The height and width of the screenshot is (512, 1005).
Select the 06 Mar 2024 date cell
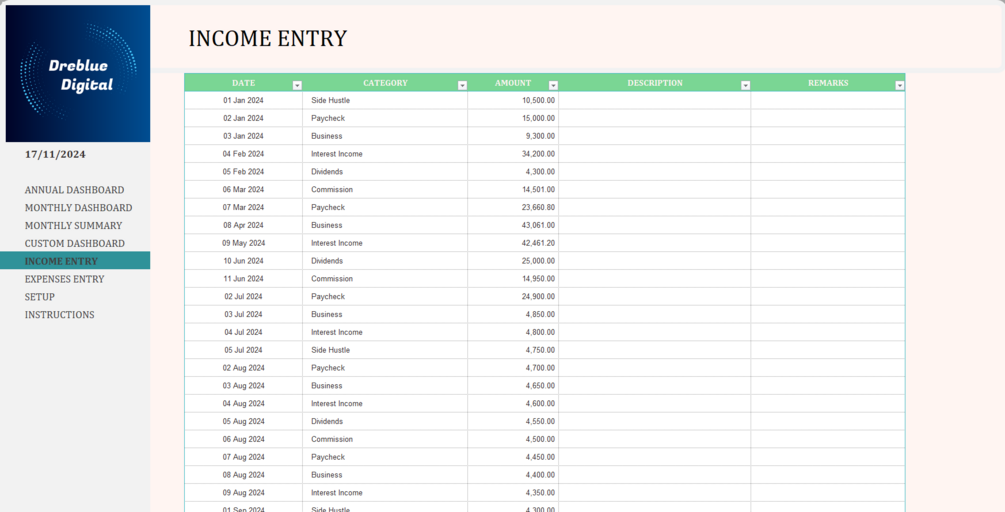244,190
